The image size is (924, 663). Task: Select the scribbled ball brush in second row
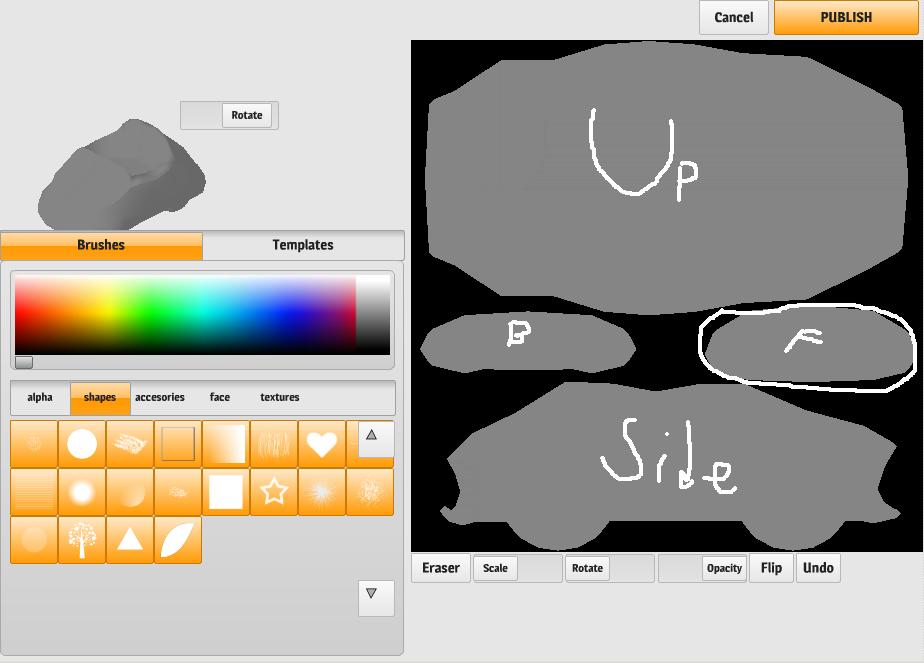(x=369, y=492)
